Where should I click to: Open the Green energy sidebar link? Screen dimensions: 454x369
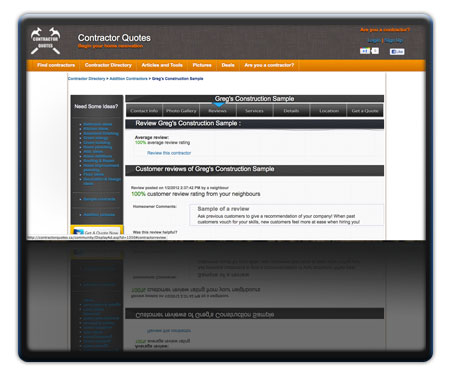[96, 138]
